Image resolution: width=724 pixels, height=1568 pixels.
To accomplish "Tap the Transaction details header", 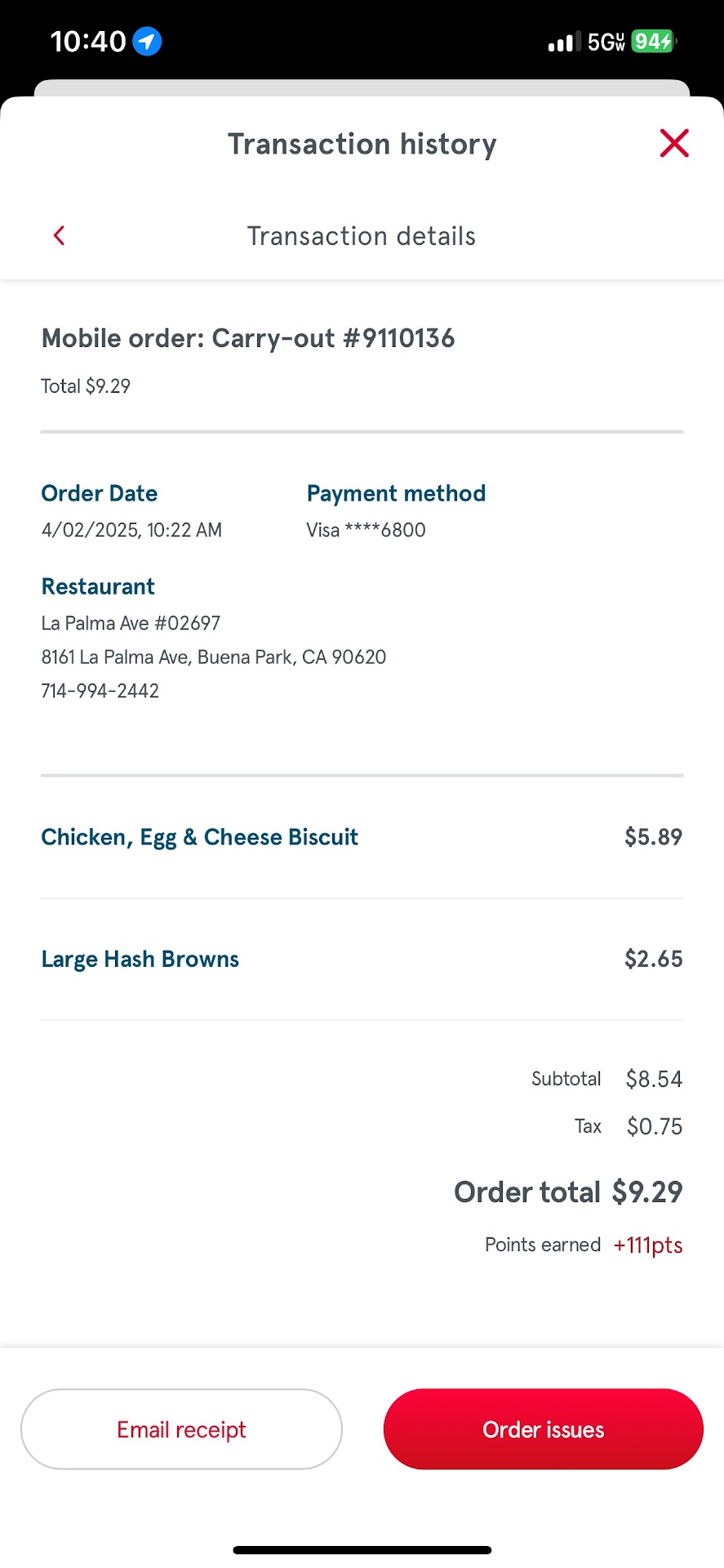I will 361,236.
